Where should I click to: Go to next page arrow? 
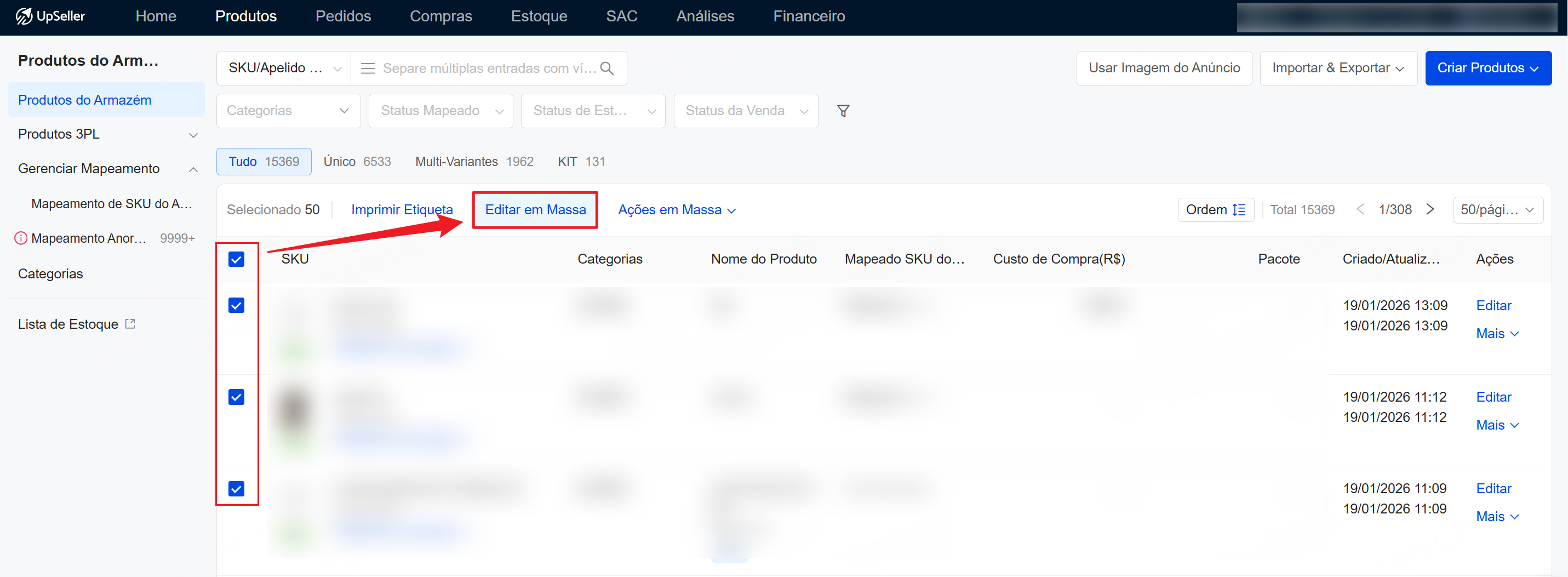point(1430,210)
